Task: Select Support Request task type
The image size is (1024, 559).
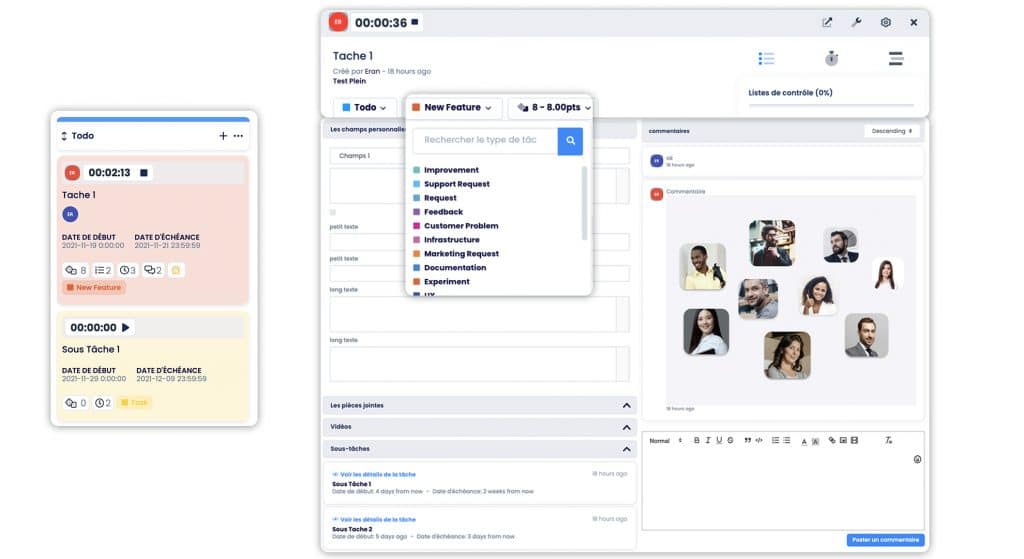Action: click(451, 184)
